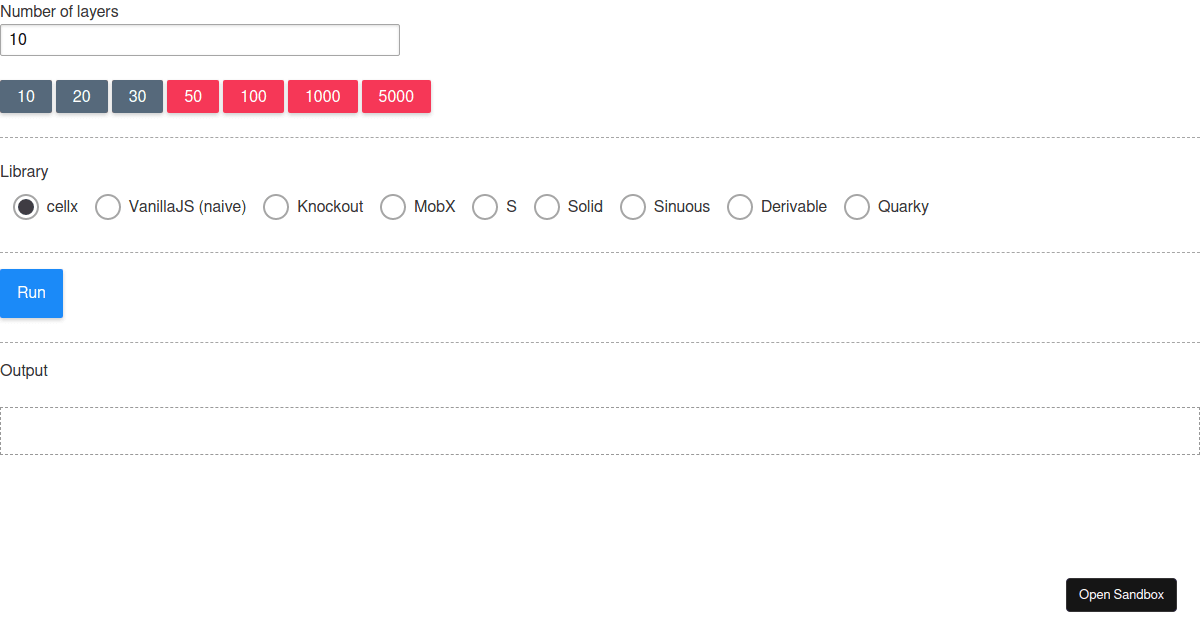
Task: Set layer count using the 10 preset
Action: (26, 96)
